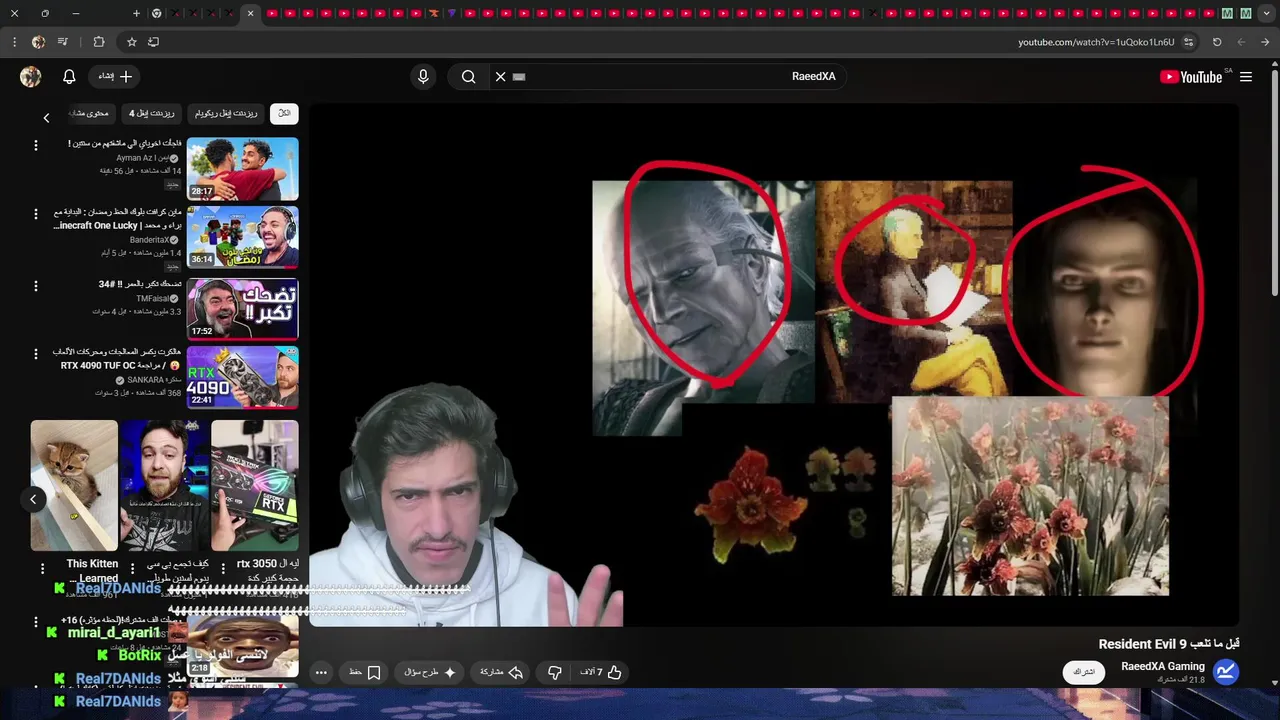Viewport: 1280px width, 720px height.
Task: Open options menu for Ayman Az video
Action: coord(36,146)
